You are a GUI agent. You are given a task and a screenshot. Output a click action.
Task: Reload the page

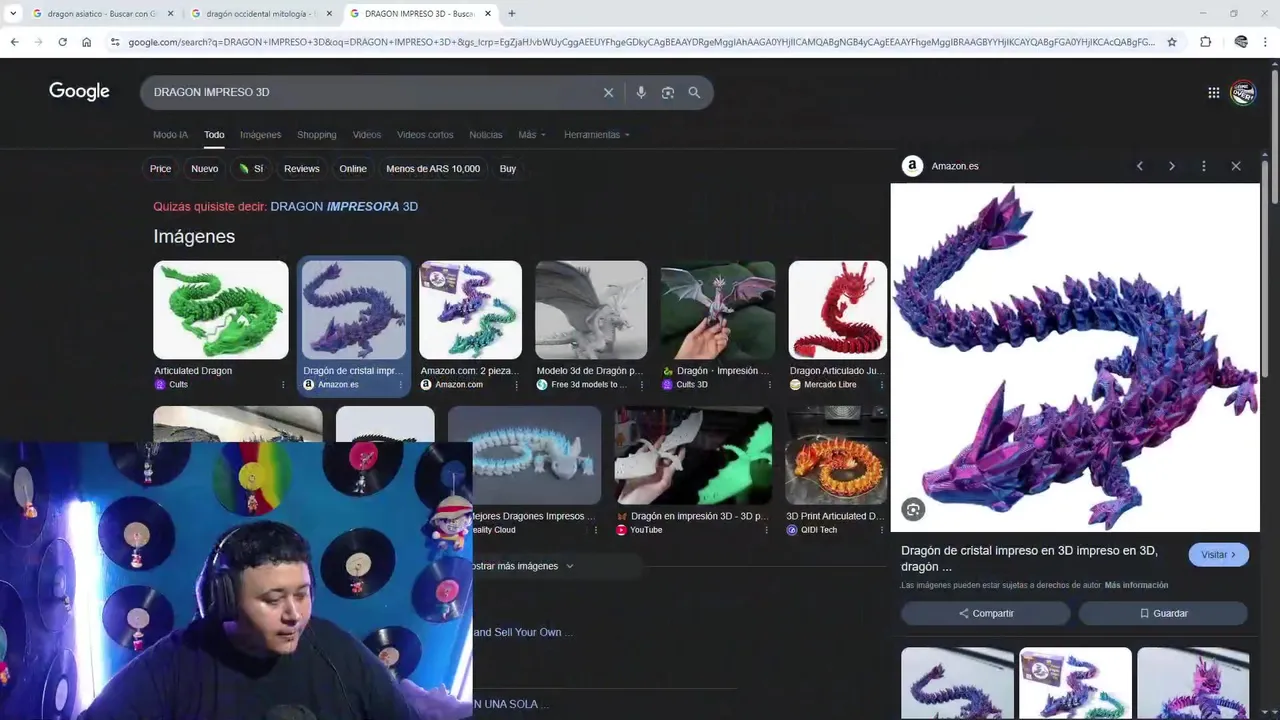click(62, 42)
